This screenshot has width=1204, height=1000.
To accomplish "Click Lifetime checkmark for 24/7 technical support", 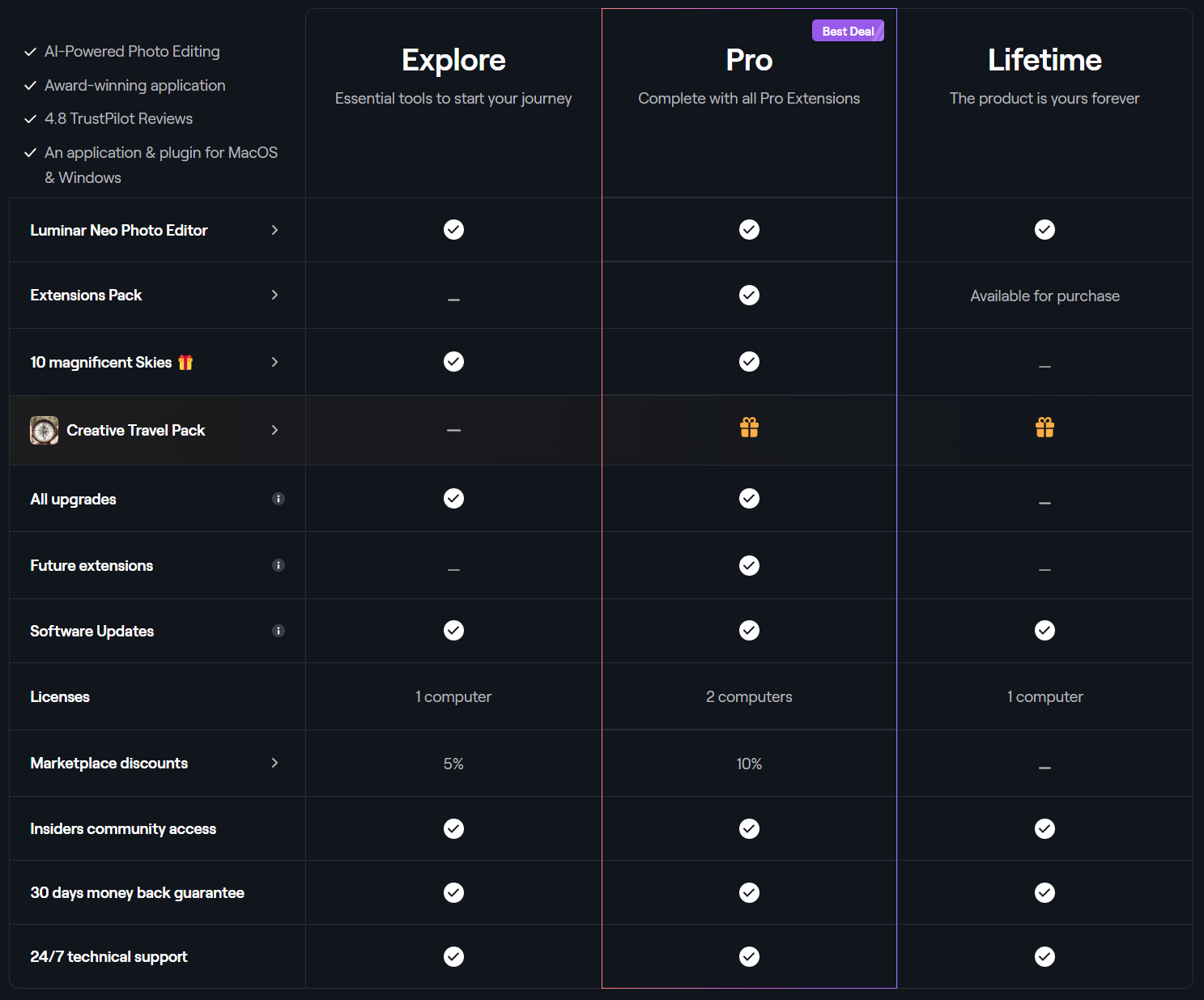I will (x=1044, y=957).
